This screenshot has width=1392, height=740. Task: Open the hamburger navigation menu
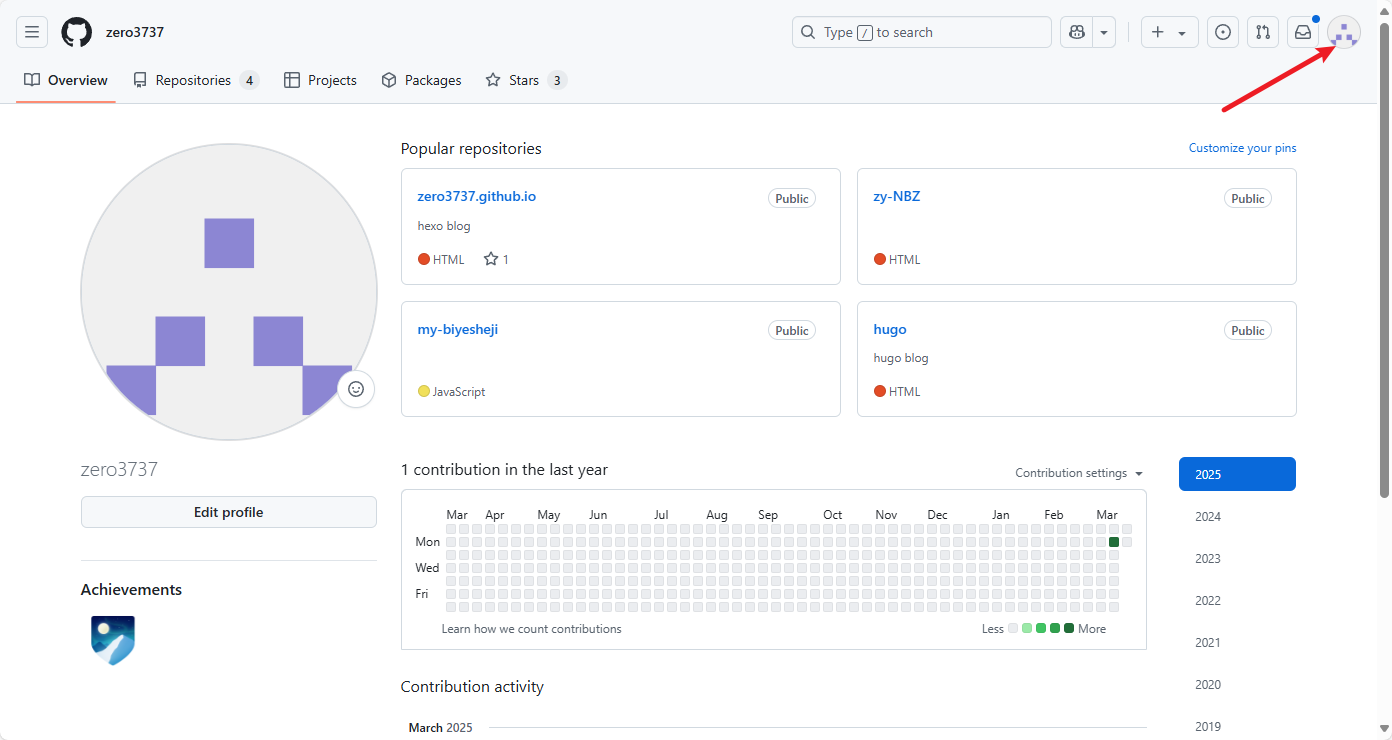click(32, 32)
